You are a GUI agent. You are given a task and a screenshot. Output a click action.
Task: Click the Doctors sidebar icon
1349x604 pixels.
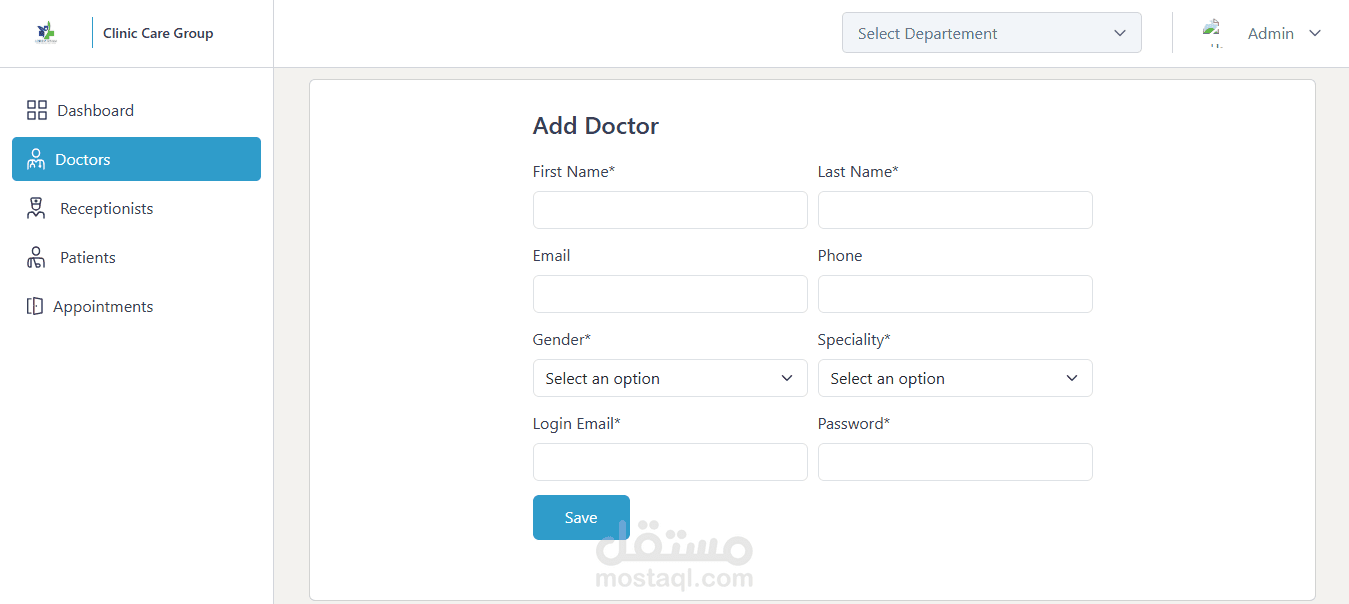point(36,159)
